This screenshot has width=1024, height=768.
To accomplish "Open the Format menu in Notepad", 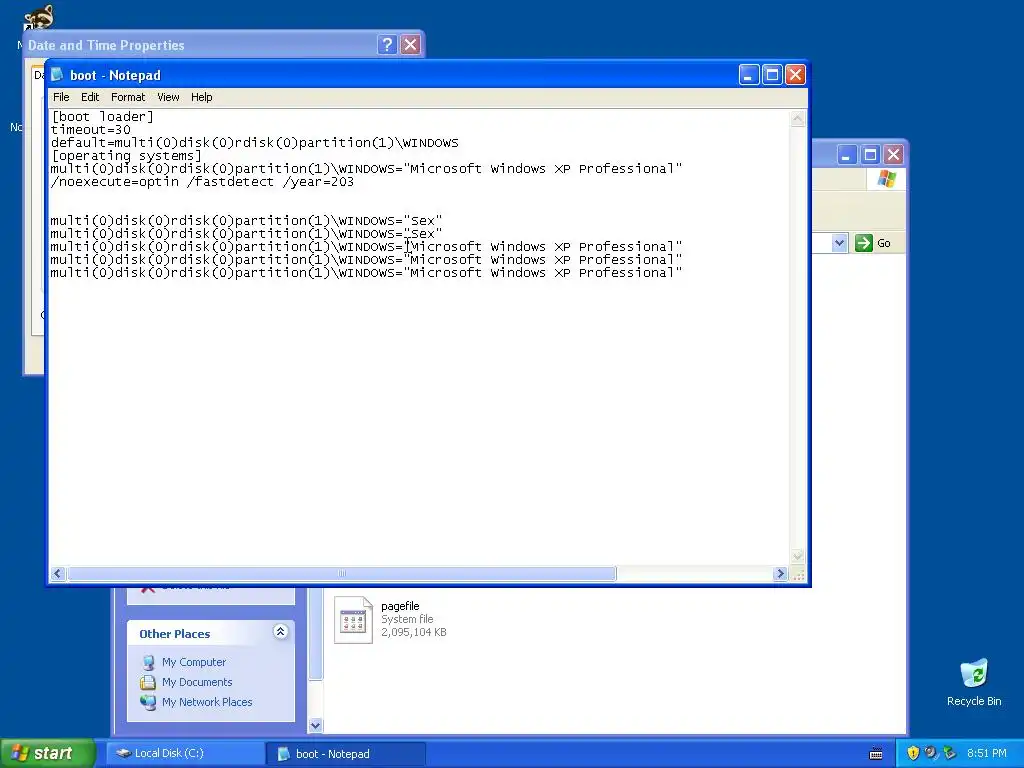I will (128, 97).
